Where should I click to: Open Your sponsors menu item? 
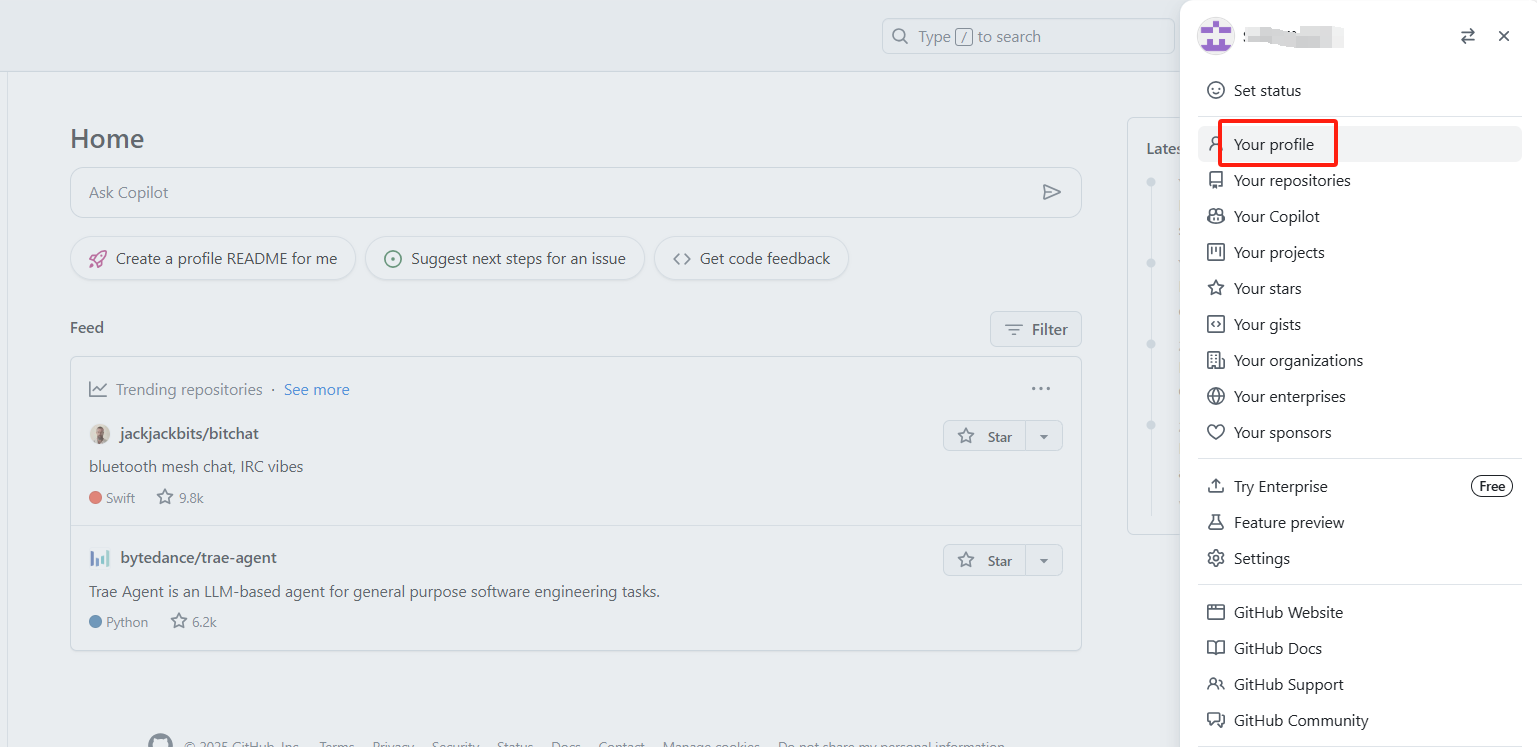tap(1360, 432)
